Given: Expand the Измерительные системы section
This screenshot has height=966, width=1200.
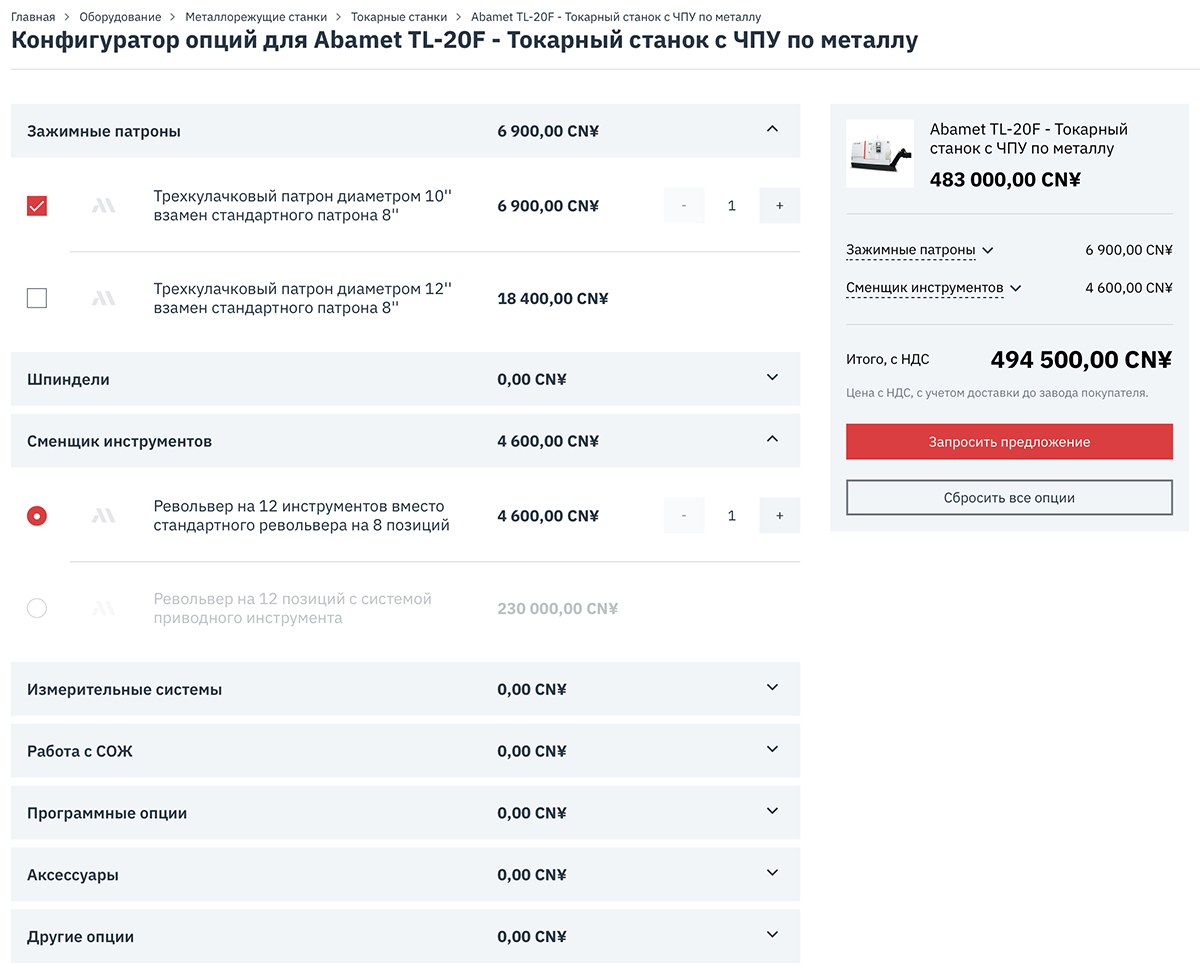Looking at the screenshot, I should pyautogui.click(x=771, y=689).
